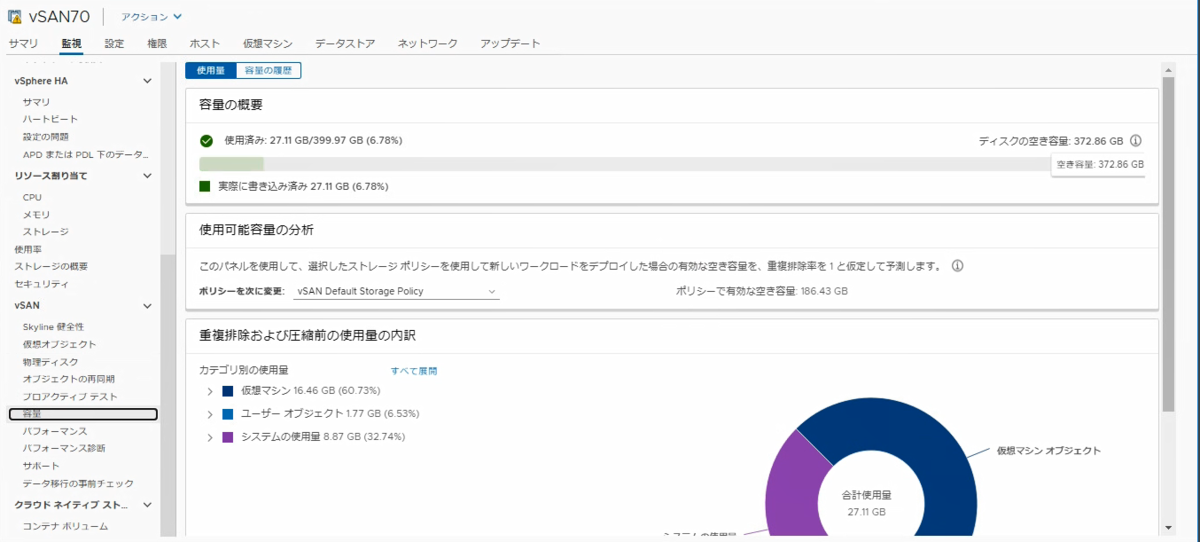The height and width of the screenshot is (542, 1200).
Task: Open 物理ディスク under vSAN
Action: (50, 361)
